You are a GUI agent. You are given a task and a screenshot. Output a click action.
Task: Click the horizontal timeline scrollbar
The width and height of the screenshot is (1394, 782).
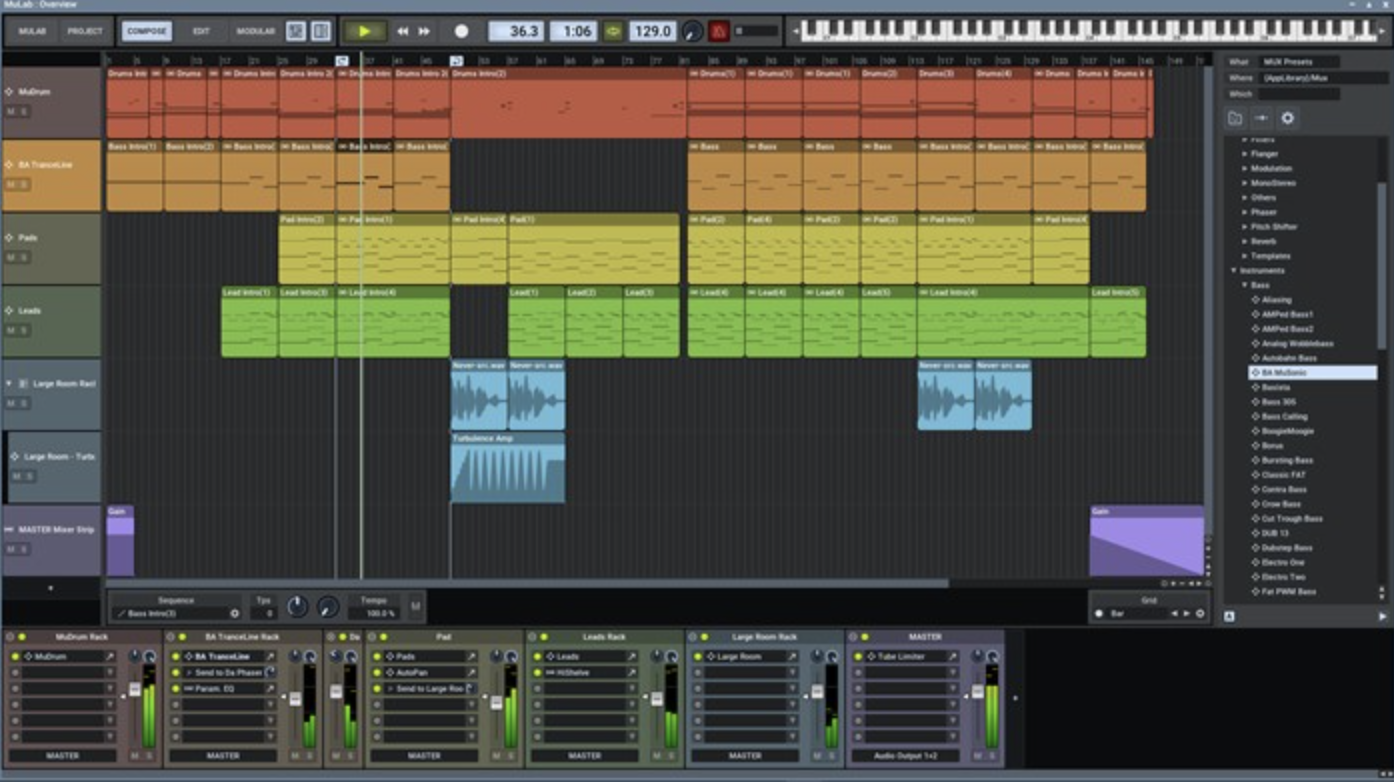[528, 583]
